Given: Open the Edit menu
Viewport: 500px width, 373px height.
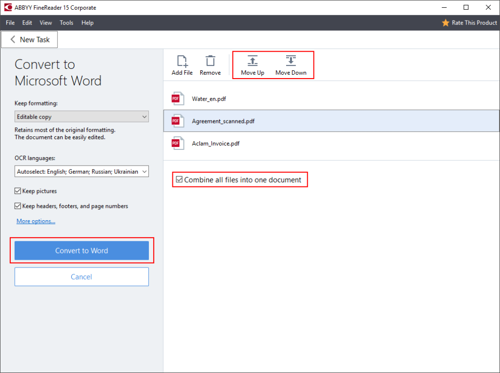Looking at the screenshot, I should pyautogui.click(x=27, y=23).
